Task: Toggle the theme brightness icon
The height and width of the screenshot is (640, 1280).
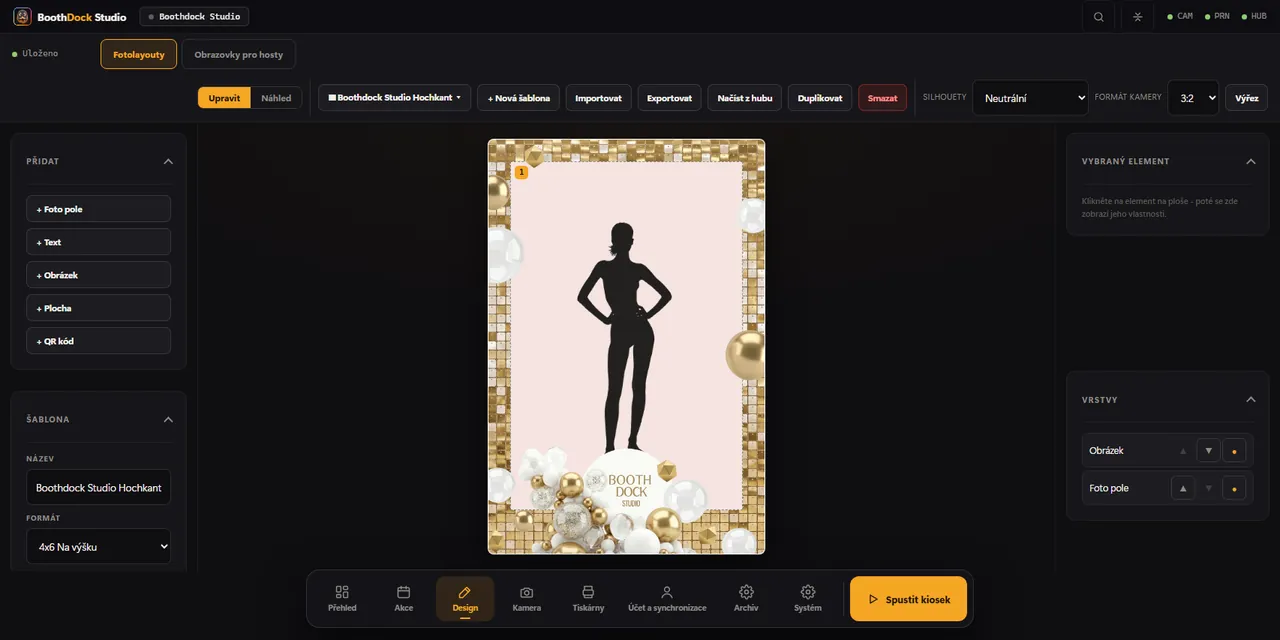Action: point(1137,17)
